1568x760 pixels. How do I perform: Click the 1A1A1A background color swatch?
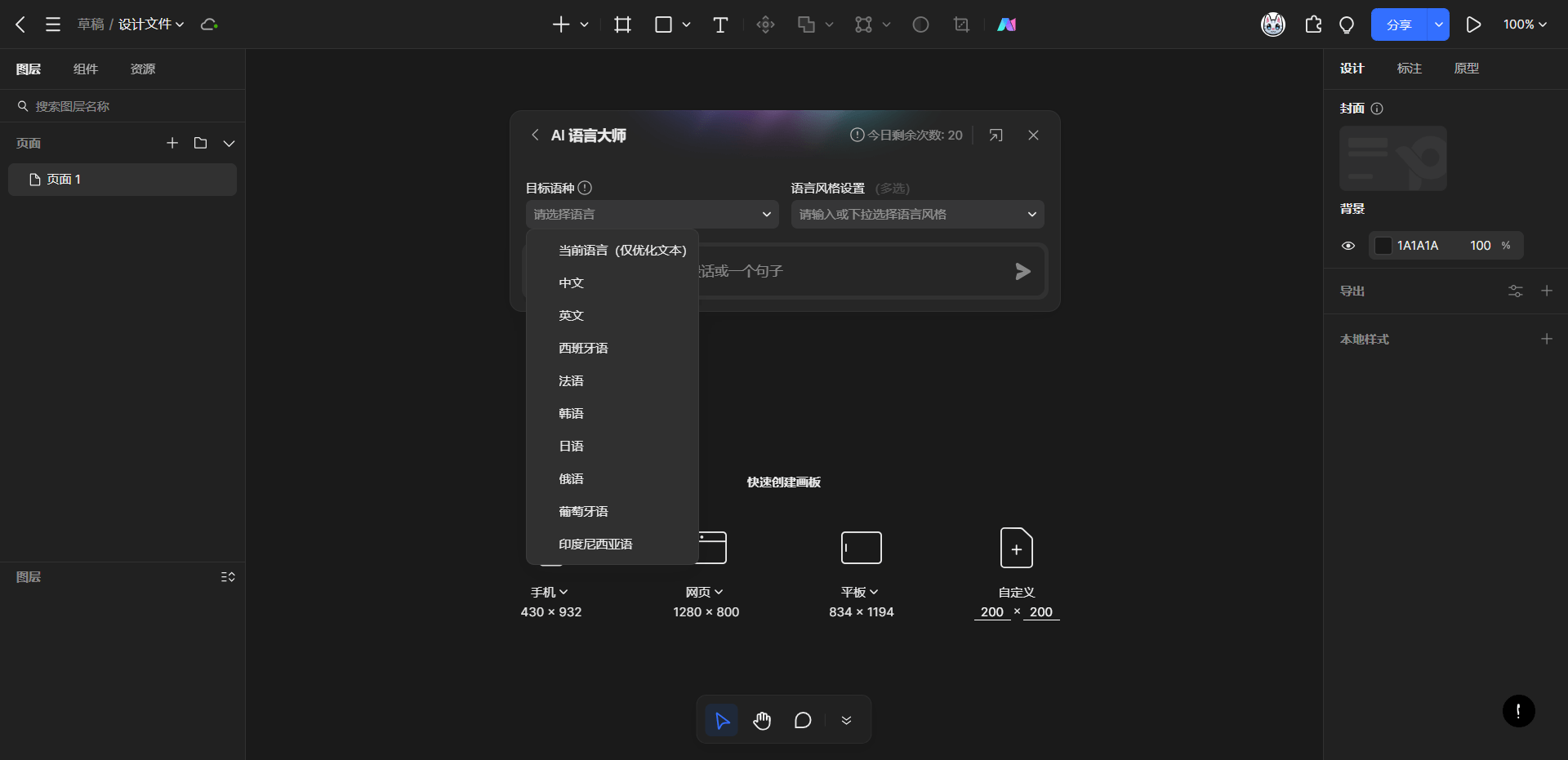(1383, 245)
